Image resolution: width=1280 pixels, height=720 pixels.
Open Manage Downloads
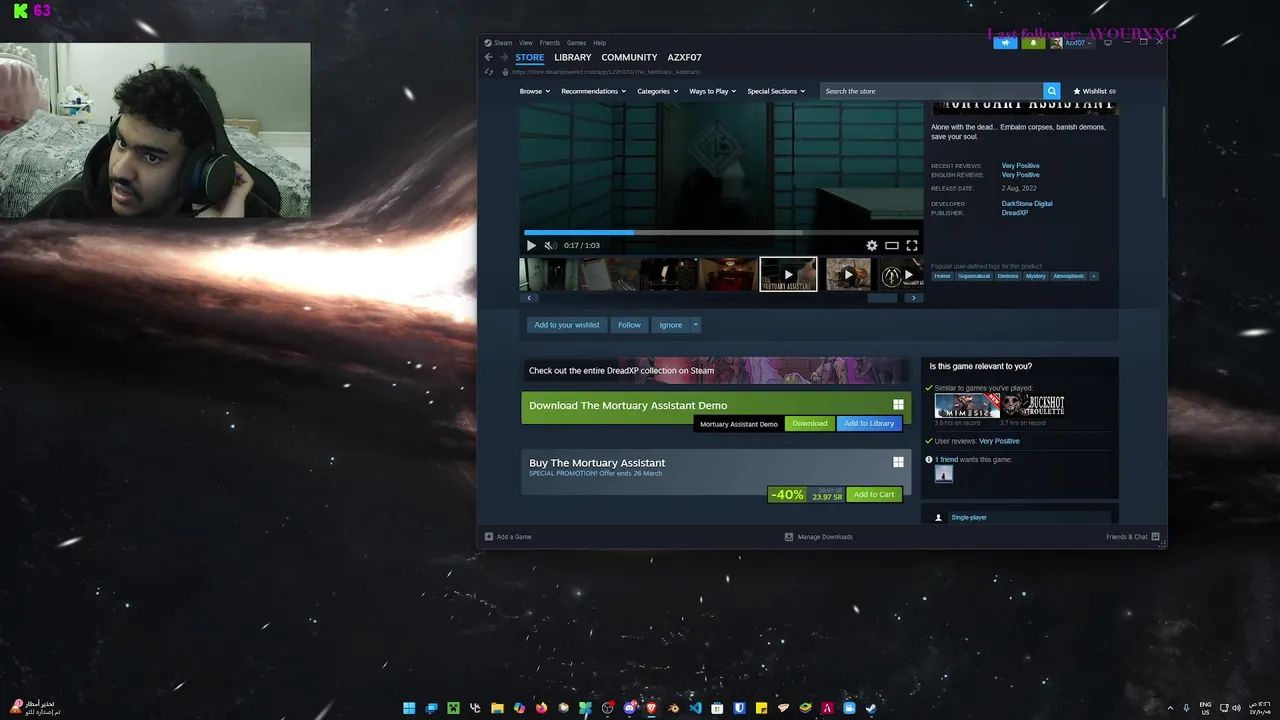tap(819, 537)
